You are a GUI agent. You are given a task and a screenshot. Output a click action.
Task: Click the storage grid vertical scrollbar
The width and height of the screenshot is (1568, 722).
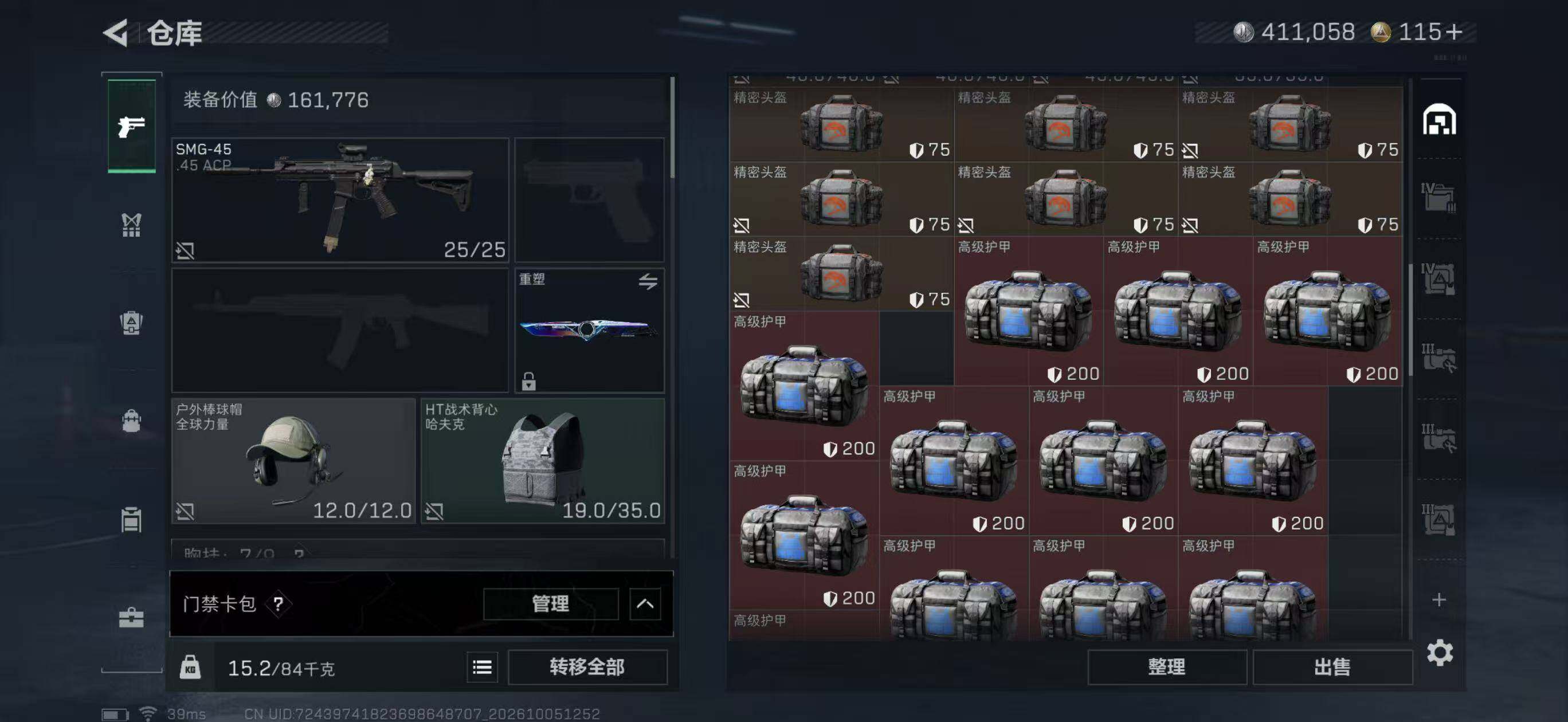[x=1410, y=320]
